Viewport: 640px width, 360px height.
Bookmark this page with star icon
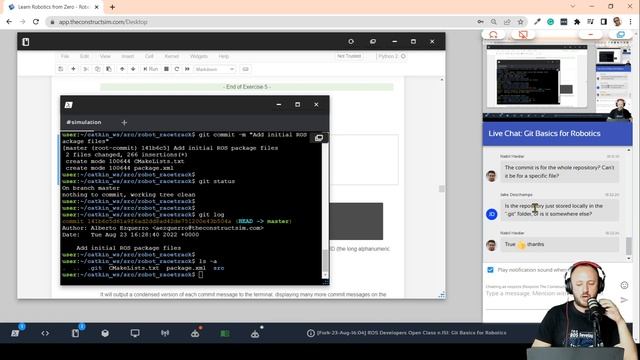(x=520, y=22)
